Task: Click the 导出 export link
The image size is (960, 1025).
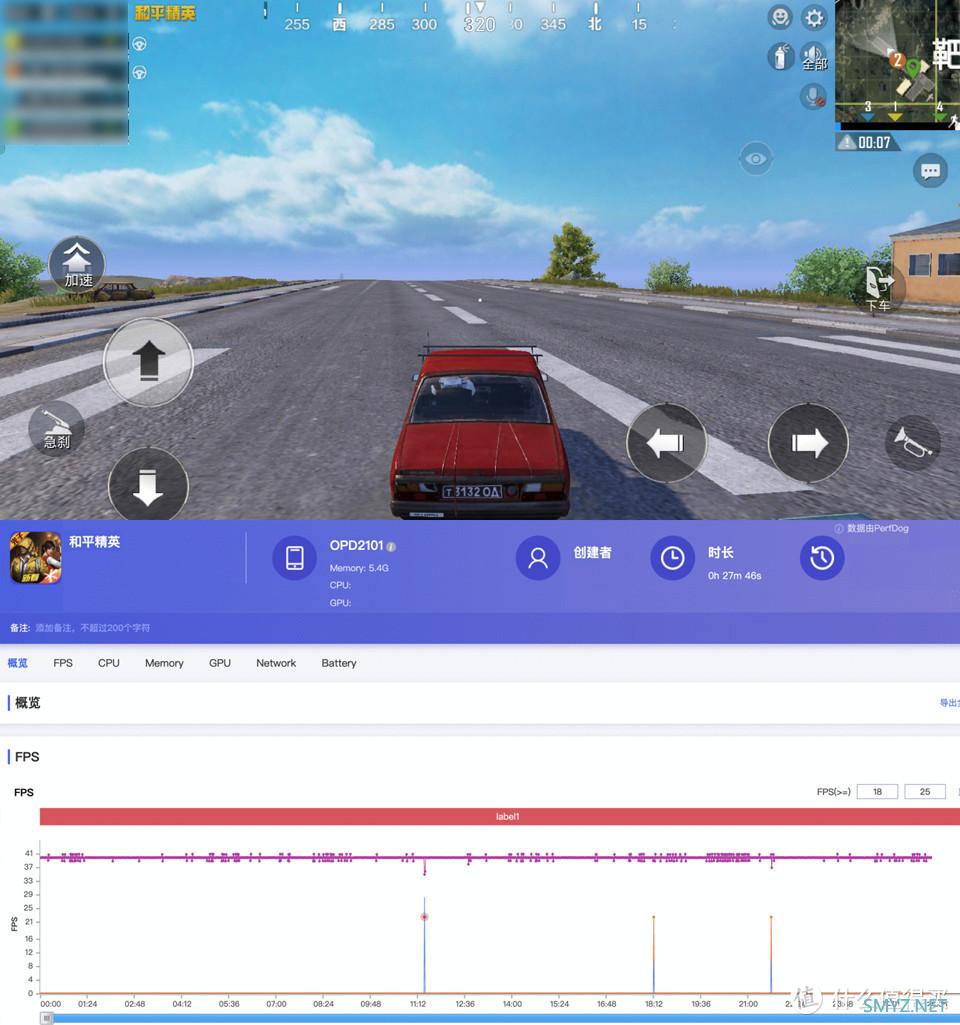Action: (950, 703)
